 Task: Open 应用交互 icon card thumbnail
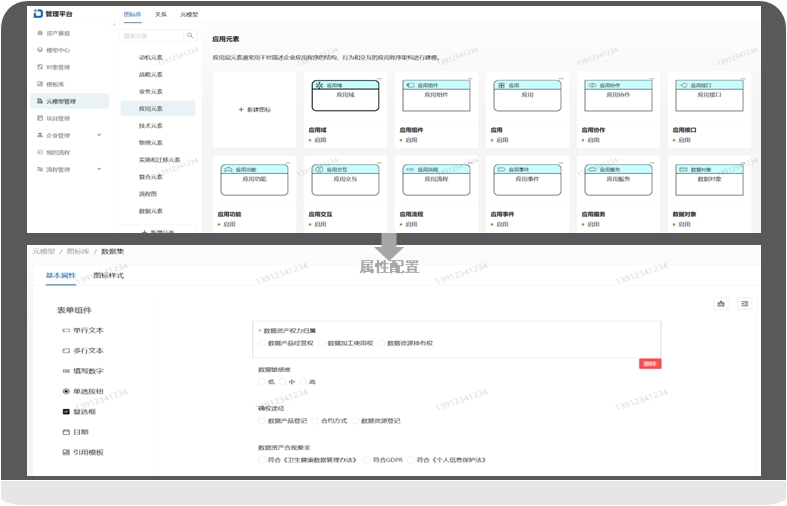point(345,180)
